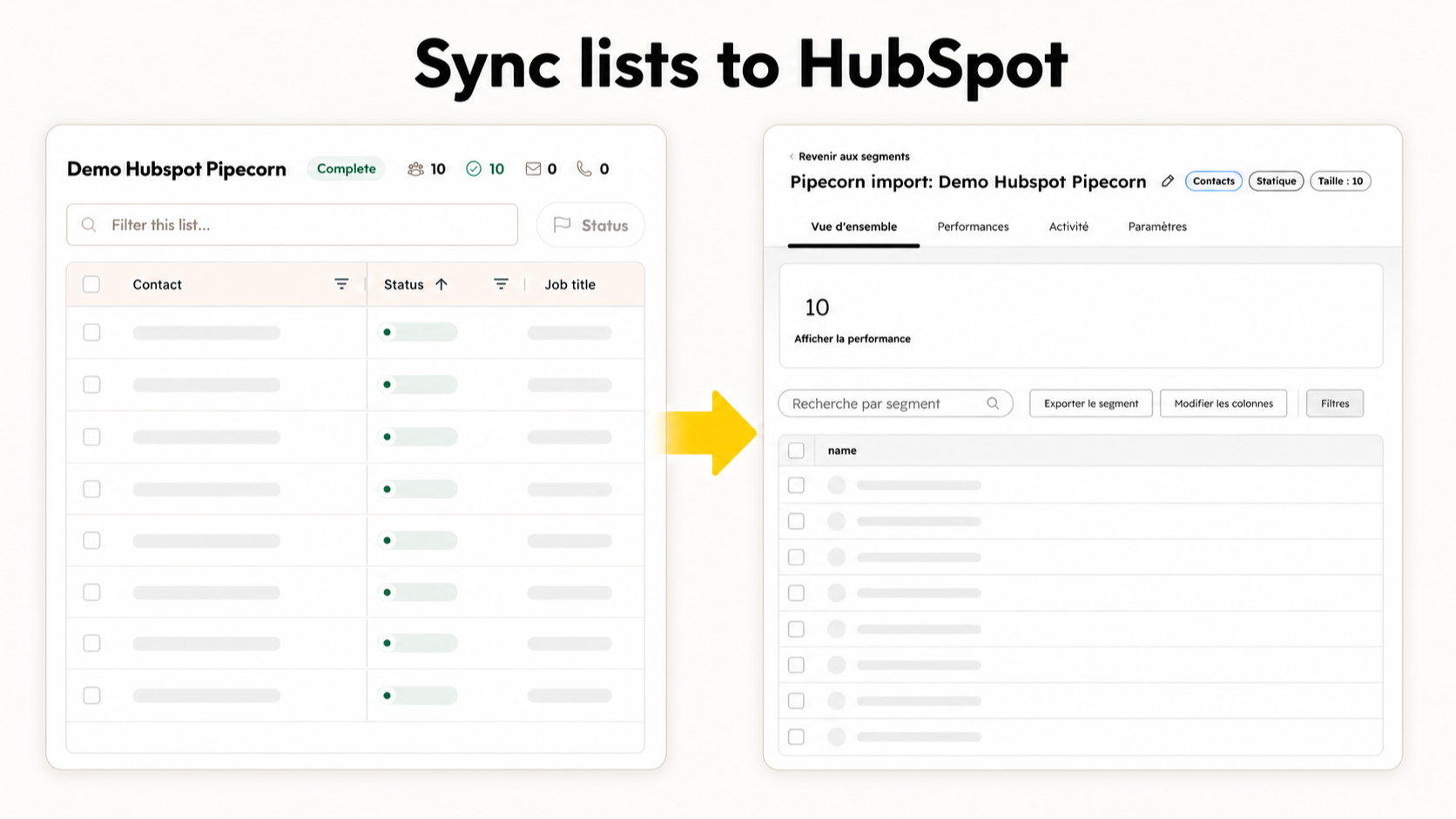Image resolution: width=1456 pixels, height=819 pixels.
Task: Switch to the Vue d'ensemble tab
Action: click(853, 227)
